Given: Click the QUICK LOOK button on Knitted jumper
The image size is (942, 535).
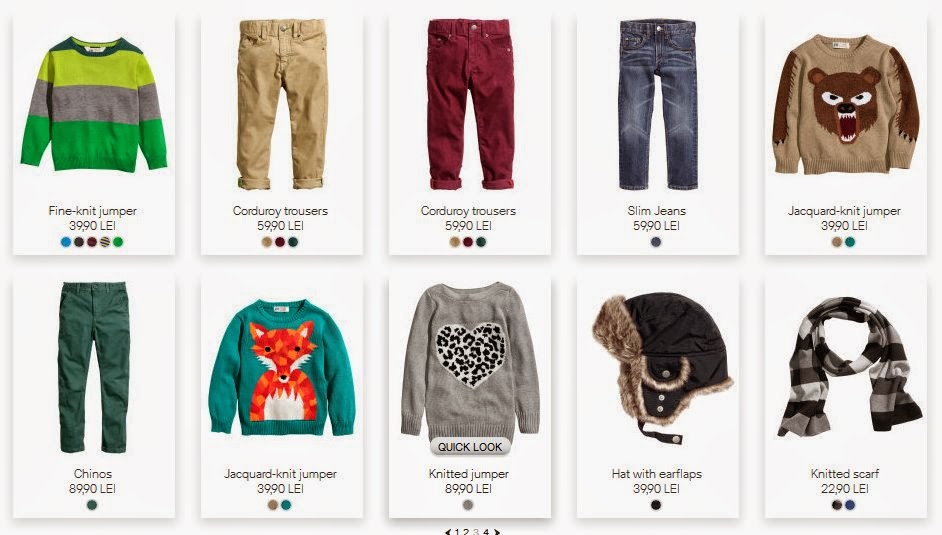Looking at the screenshot, I should pyautogui.click(x=470, y=447).
